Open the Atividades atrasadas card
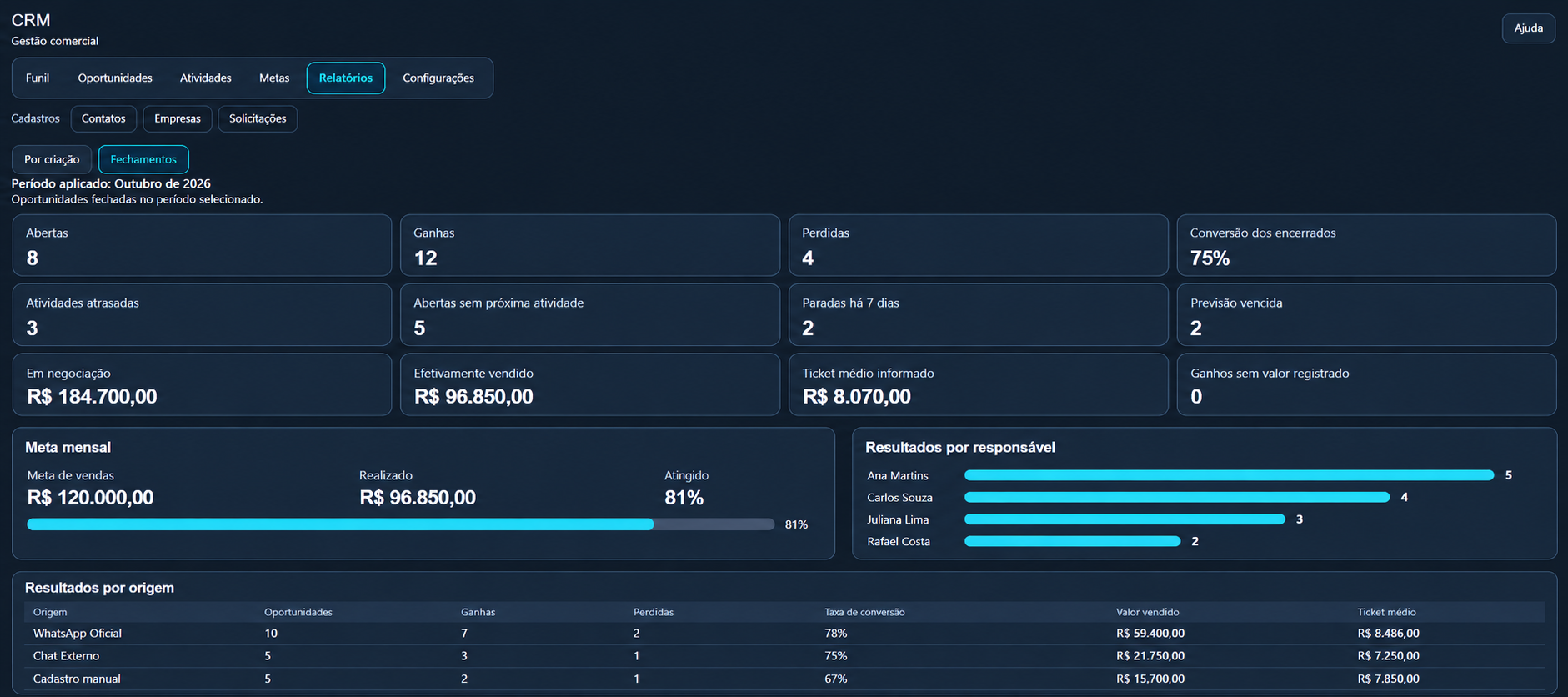Viewport: 1568px width, 697px height. point(202,315)
